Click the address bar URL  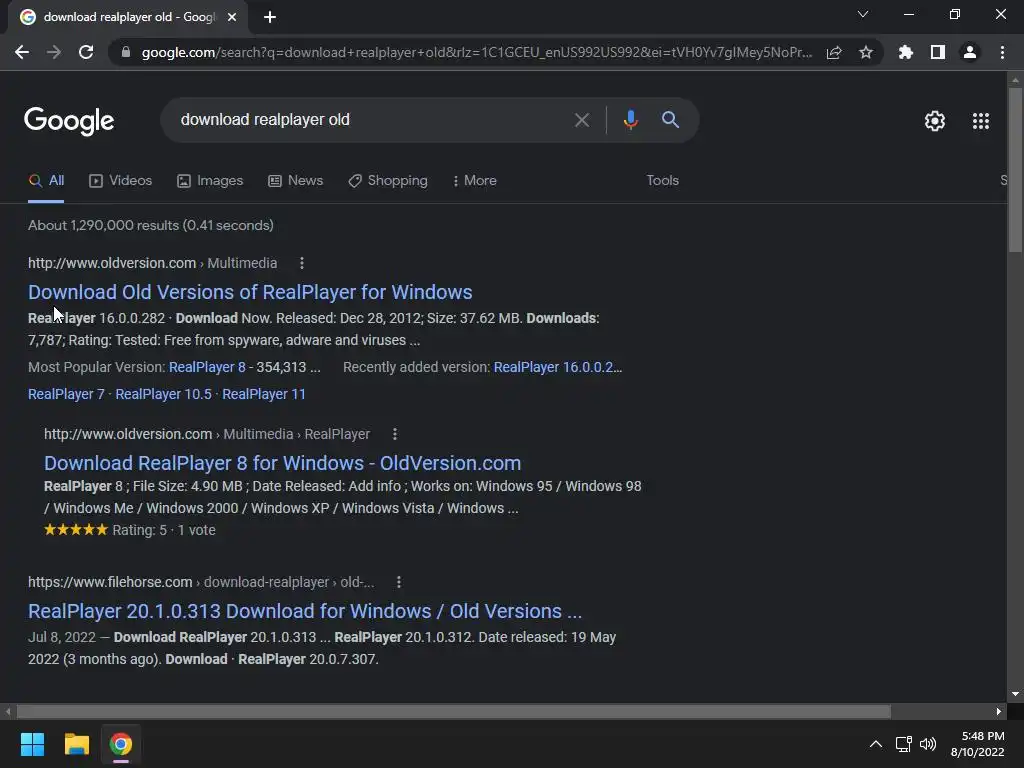pyautogui.click(x=477, y=52)
